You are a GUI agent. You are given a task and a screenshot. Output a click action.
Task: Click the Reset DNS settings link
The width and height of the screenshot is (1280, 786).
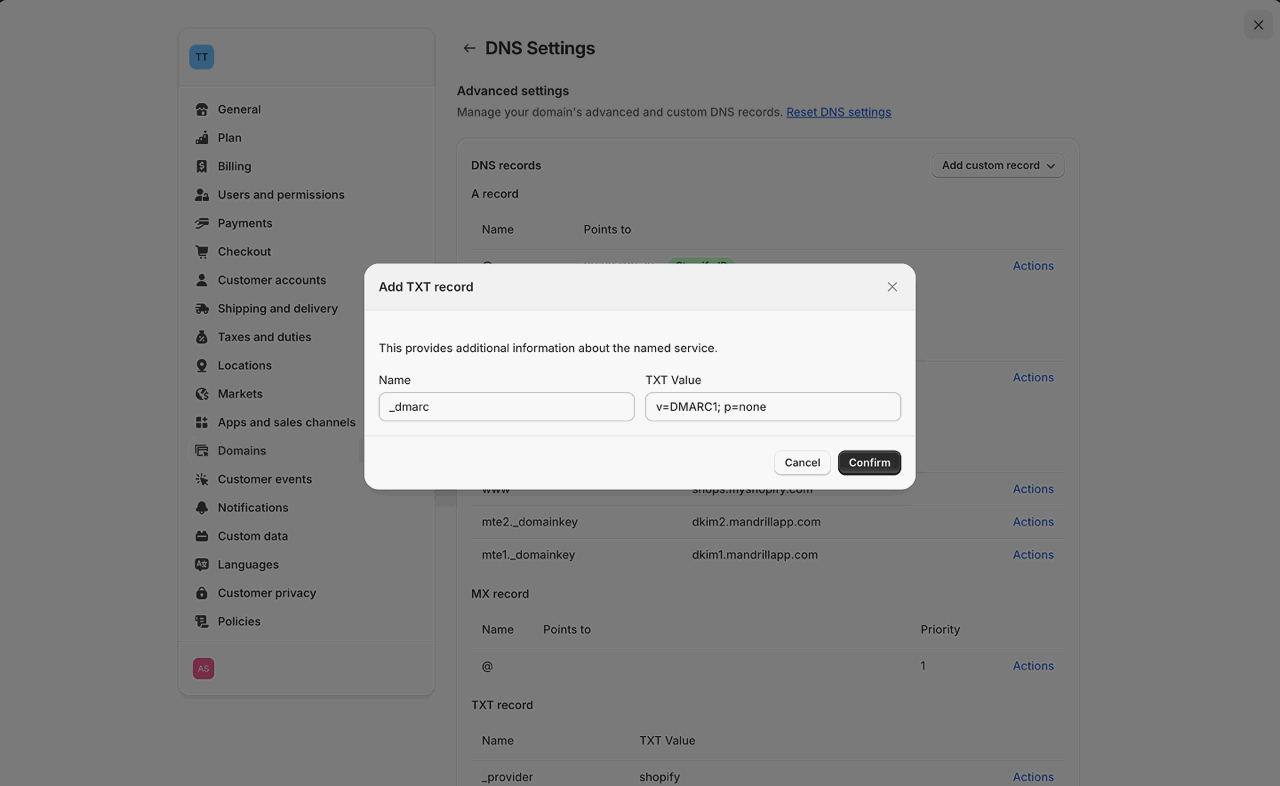(838, 112)
